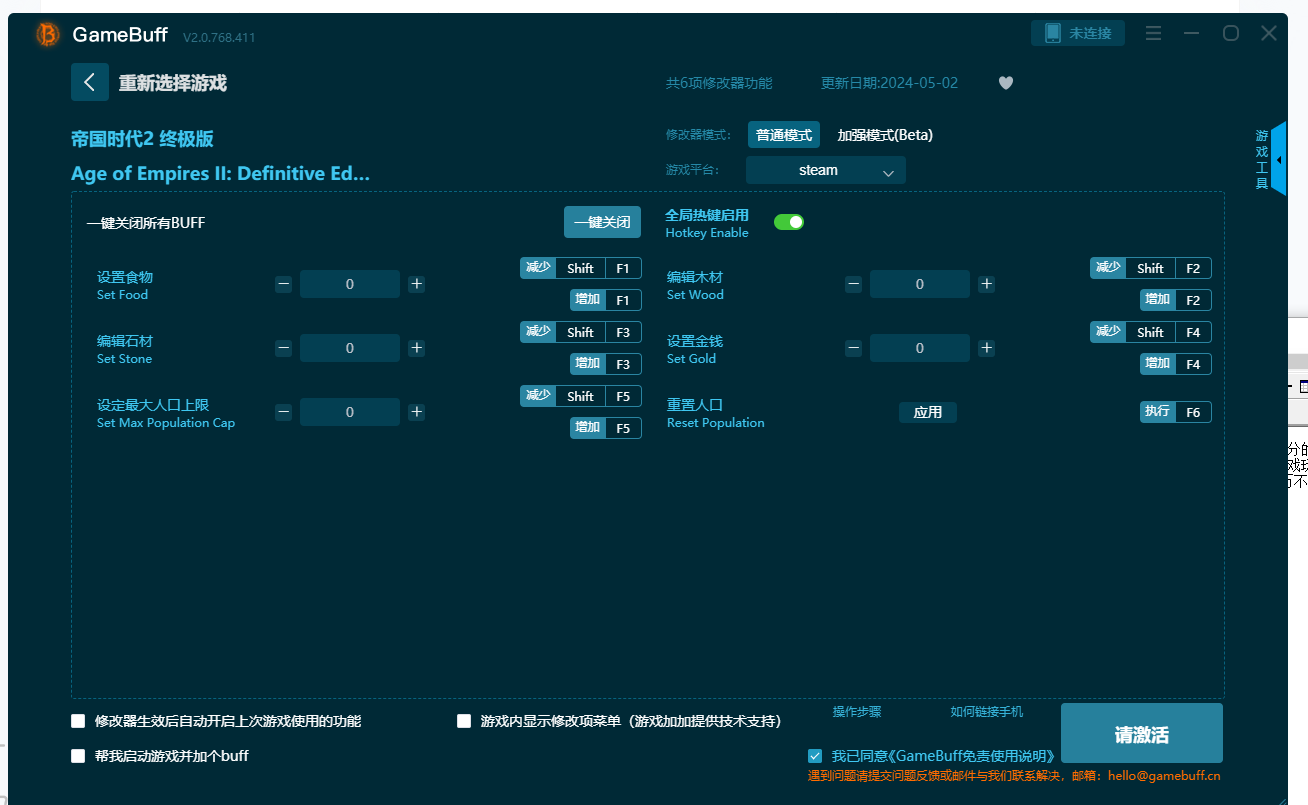Increase Set Stone value with plus

(x=417, y=348)
